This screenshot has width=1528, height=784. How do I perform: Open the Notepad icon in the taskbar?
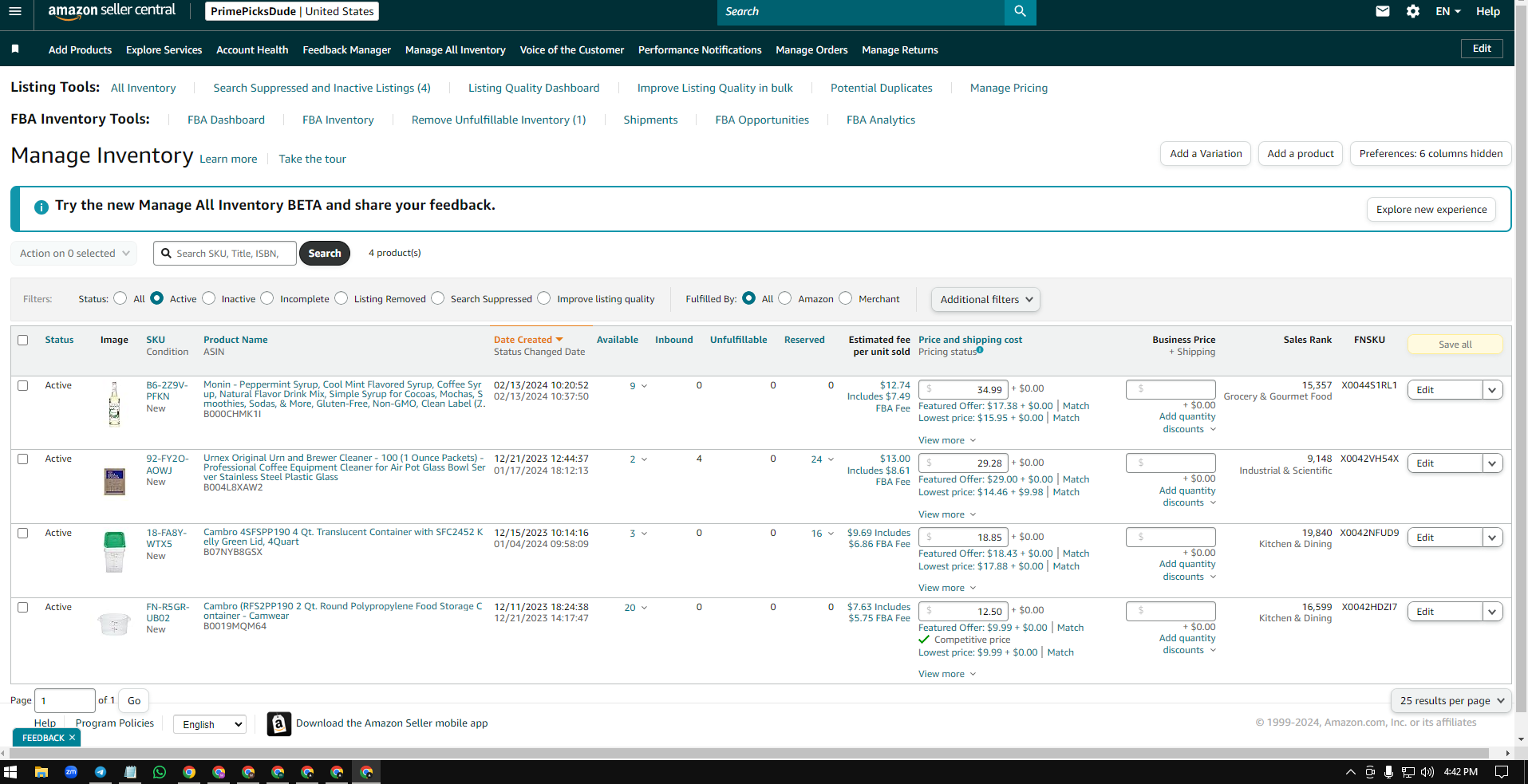click(130, 772)
